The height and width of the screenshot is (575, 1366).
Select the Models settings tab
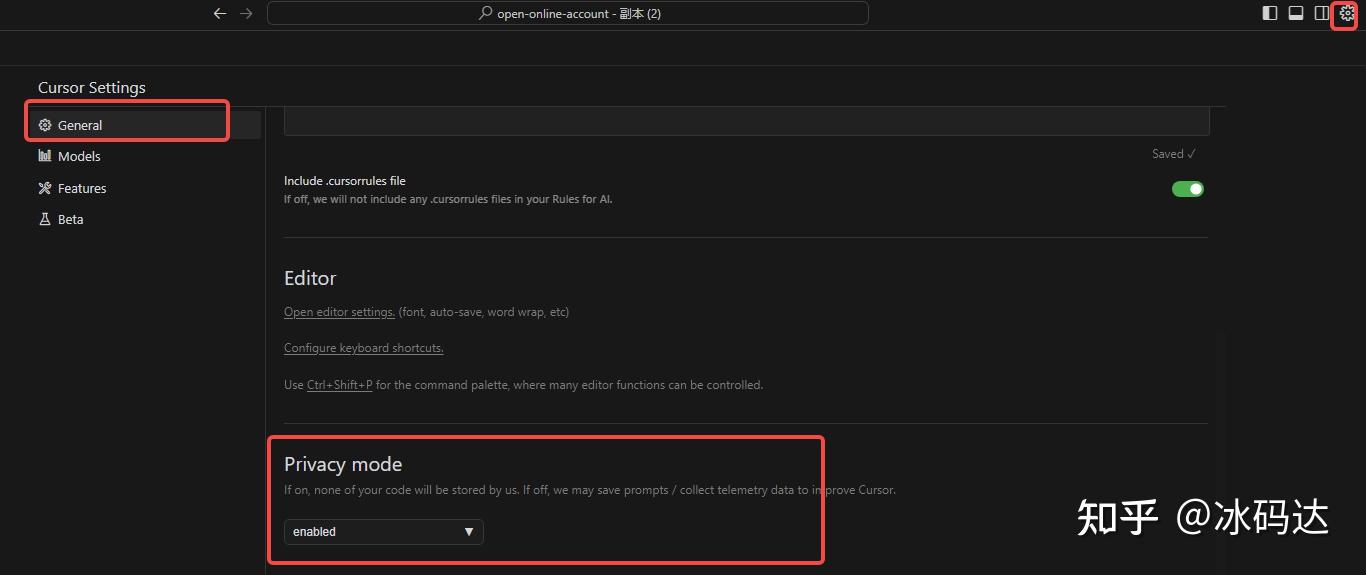(145, 156)
